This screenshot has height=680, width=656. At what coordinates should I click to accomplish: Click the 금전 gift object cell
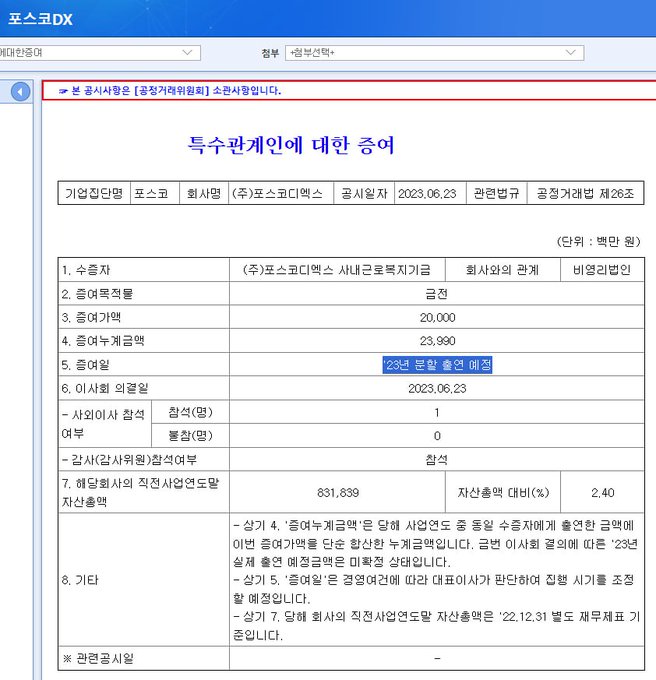click(x=437, y=294)
